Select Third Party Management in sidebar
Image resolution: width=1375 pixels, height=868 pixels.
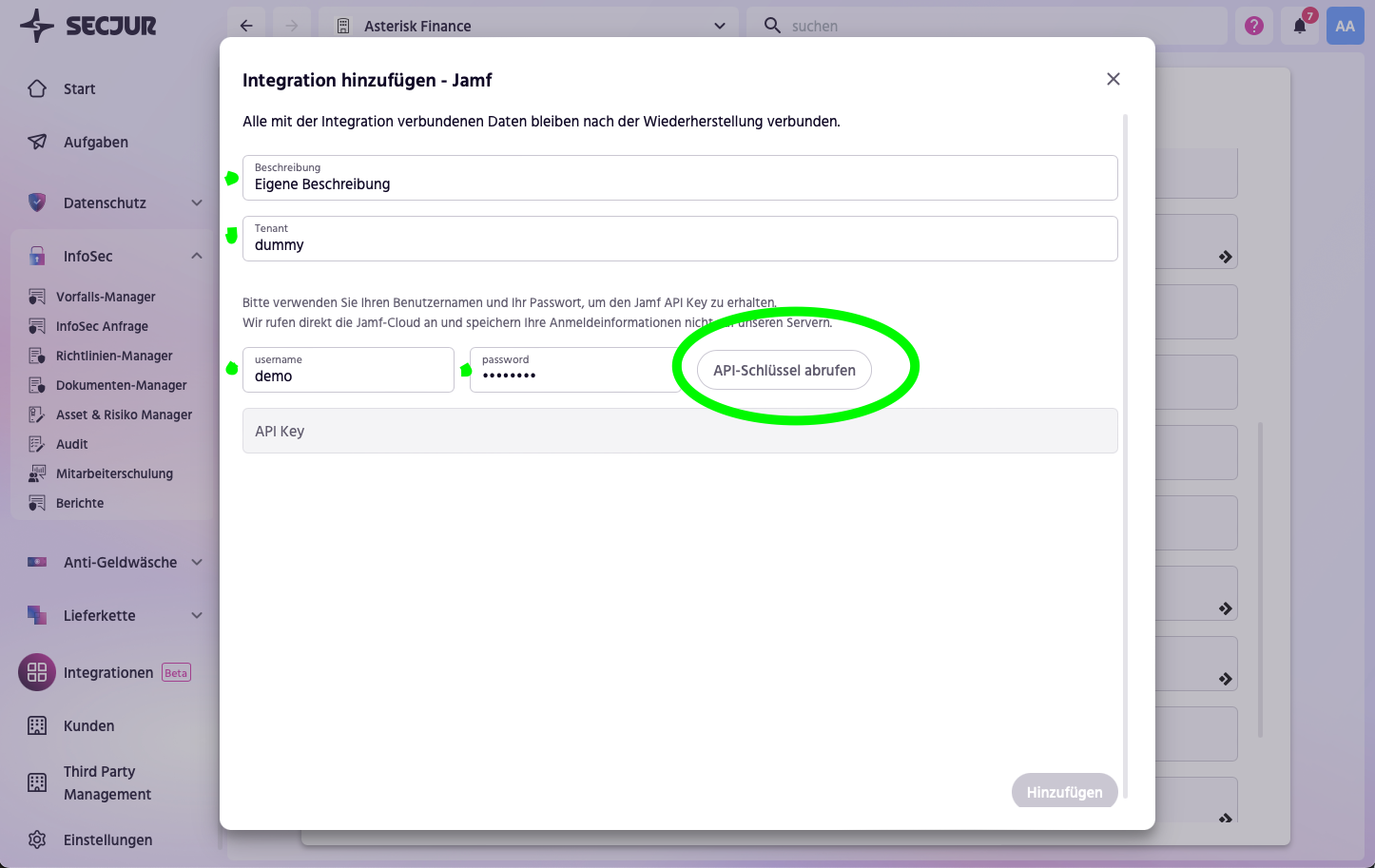pyautogui.click(x=107, y=782)
